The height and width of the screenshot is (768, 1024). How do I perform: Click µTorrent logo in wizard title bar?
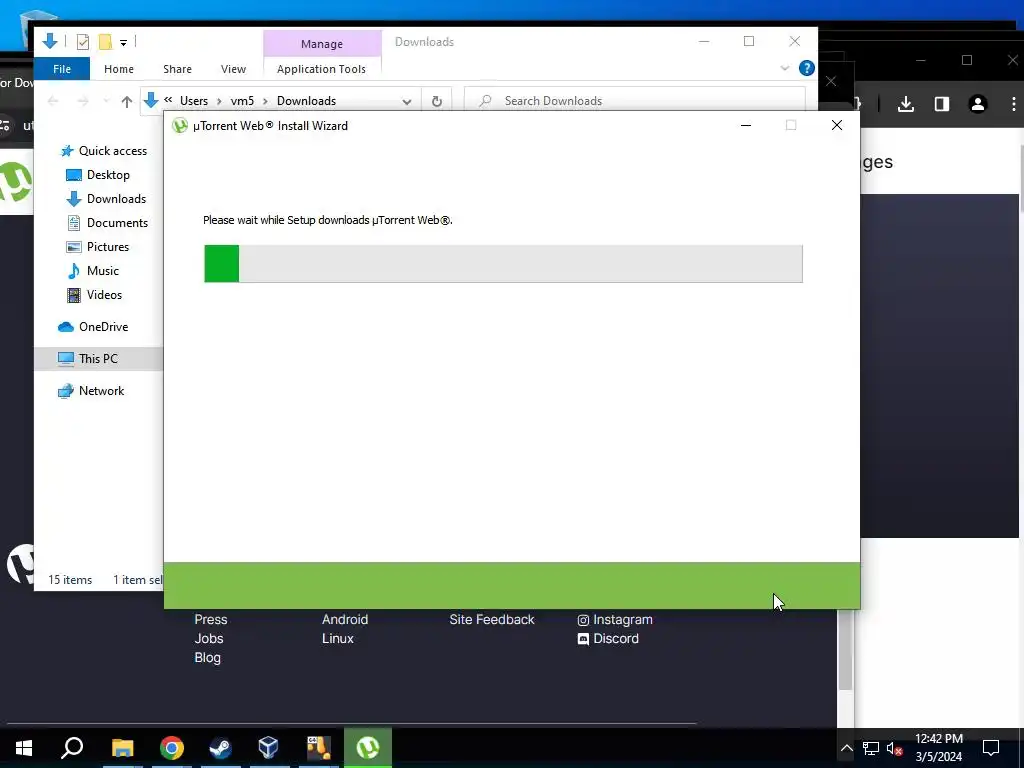click(x=180, y=125)
